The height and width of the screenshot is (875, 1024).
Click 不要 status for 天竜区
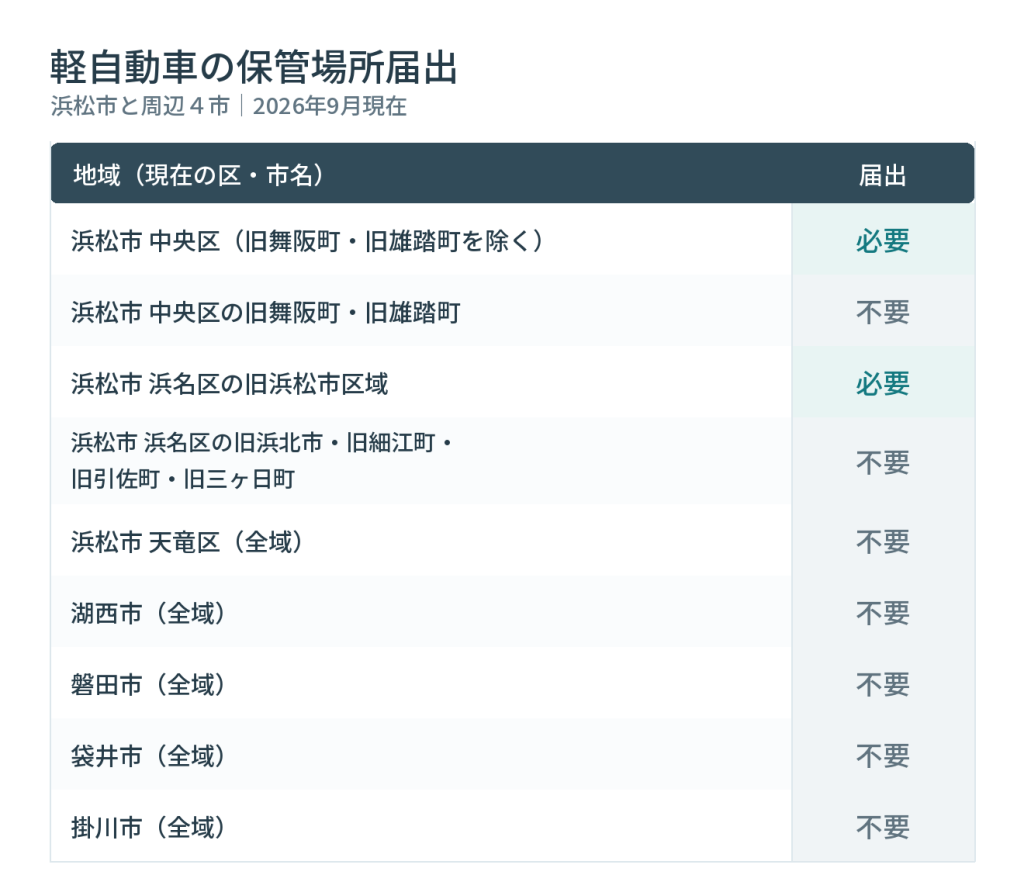tap(882, 541)
